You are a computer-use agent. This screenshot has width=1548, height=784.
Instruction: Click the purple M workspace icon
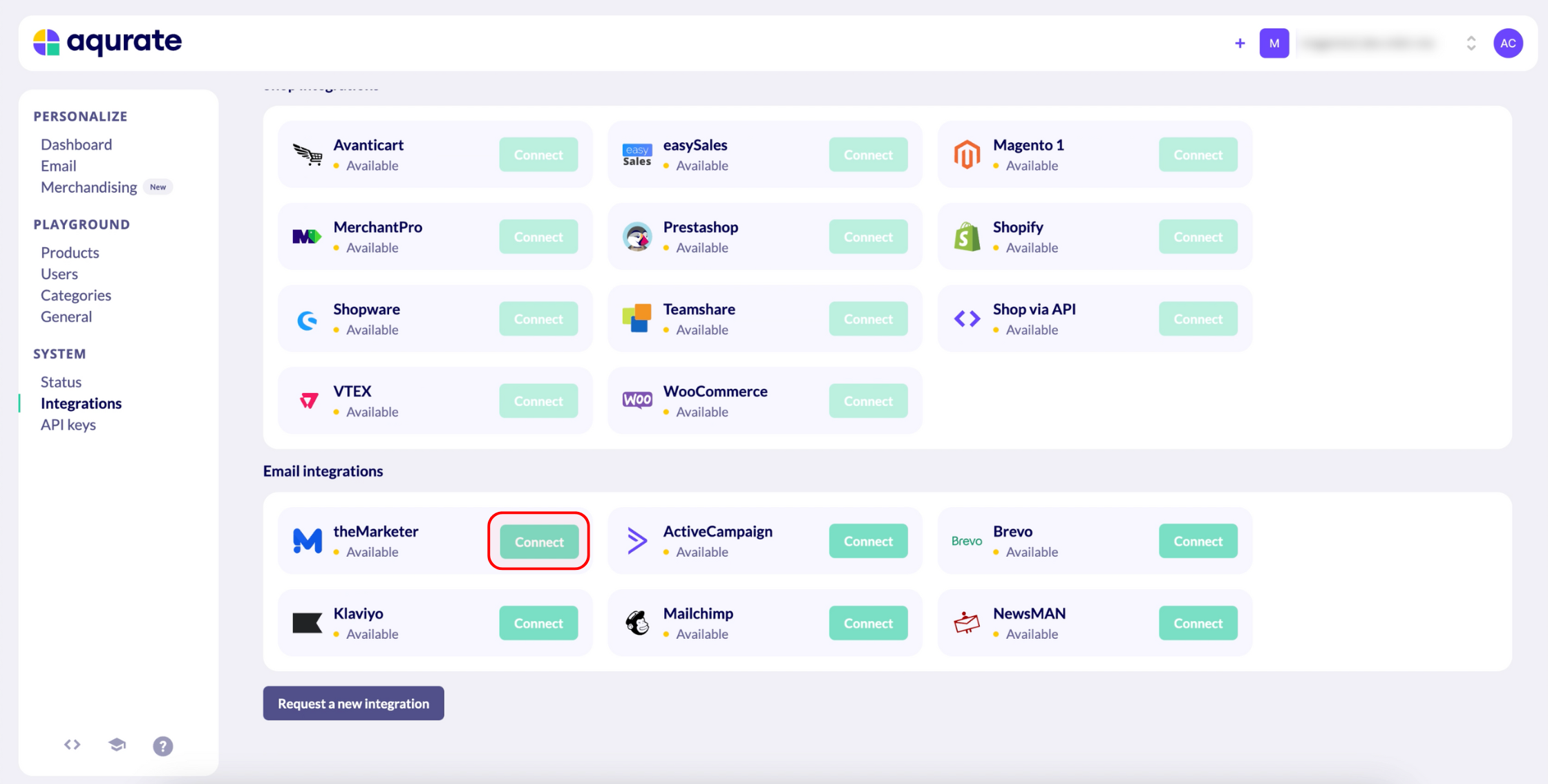tap(1274, 44)
